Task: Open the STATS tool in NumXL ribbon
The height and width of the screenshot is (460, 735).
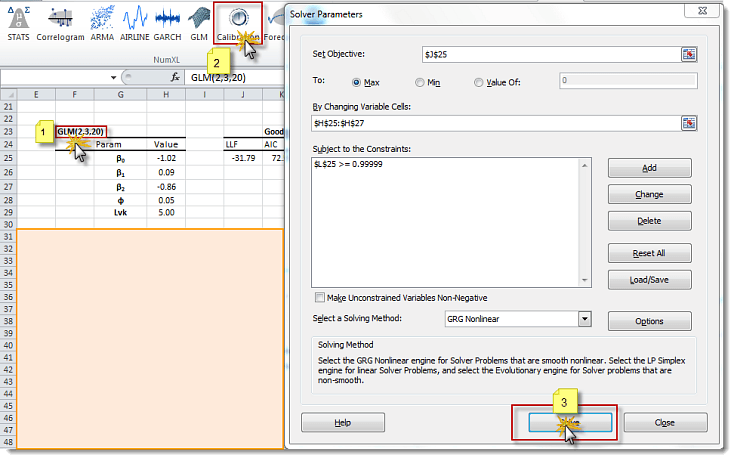Action: pos(19,23)
